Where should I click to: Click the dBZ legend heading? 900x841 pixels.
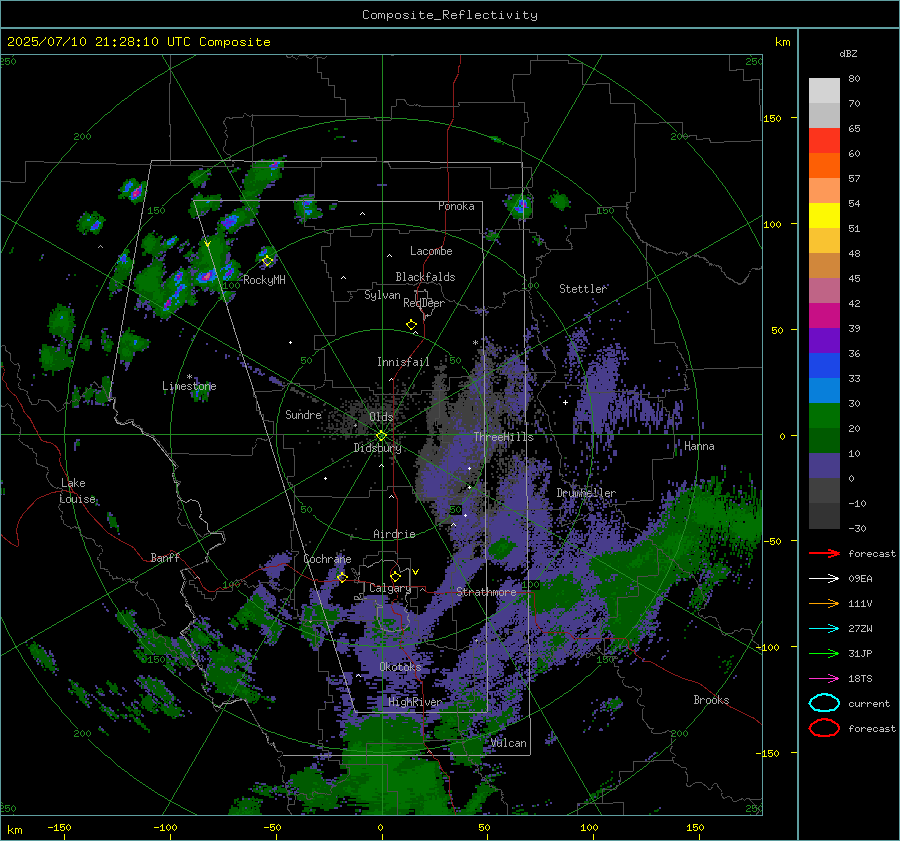[848, 53]
